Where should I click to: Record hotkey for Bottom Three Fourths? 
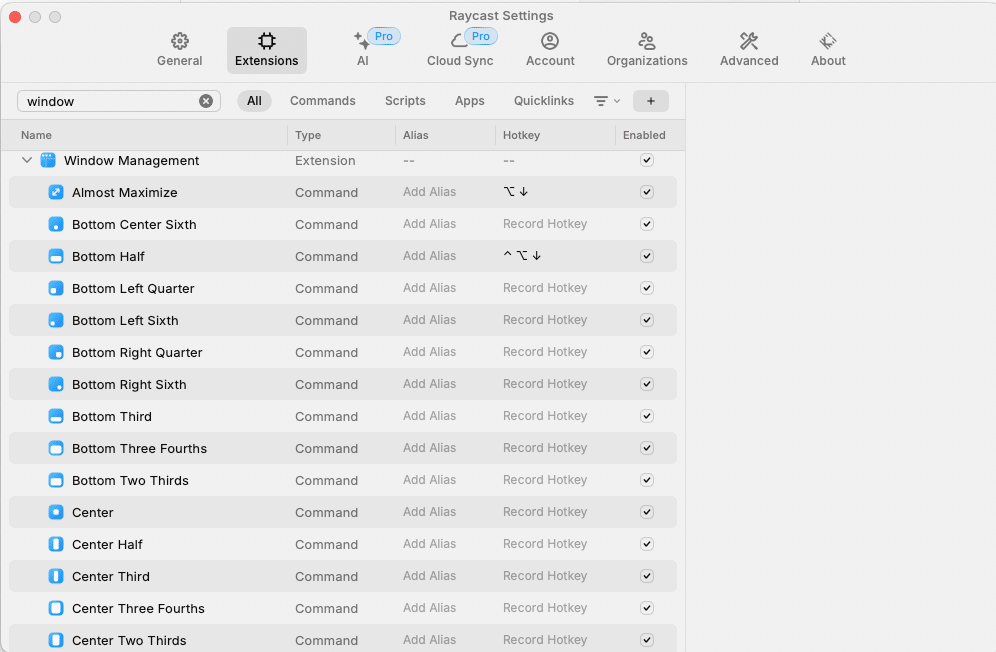coord(545,448)
